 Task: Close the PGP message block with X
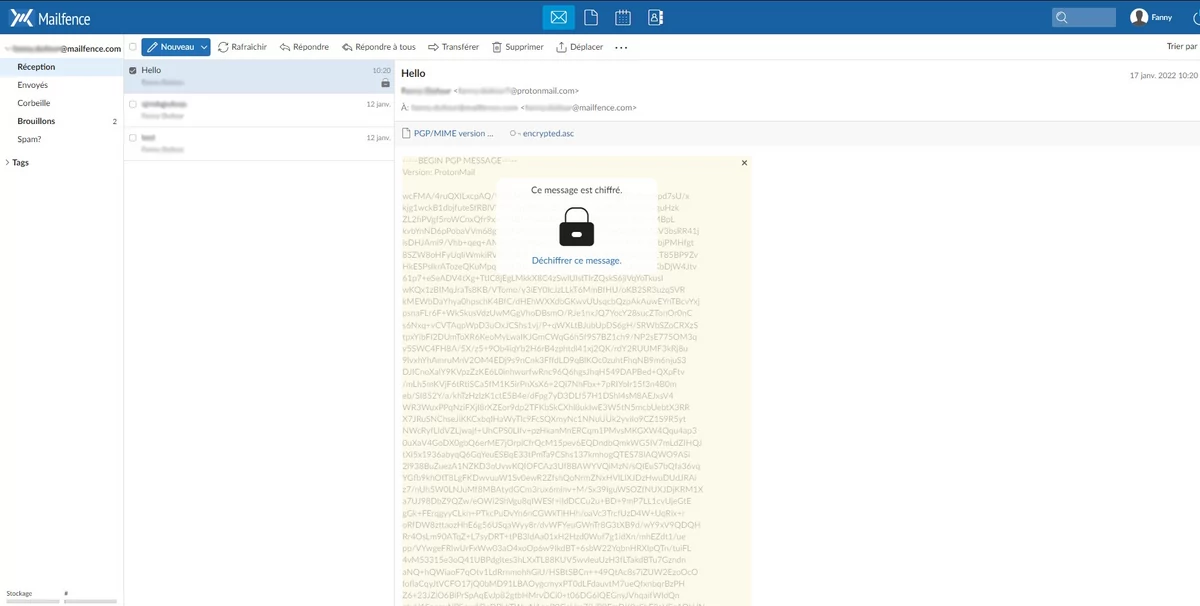coord(744,162)
